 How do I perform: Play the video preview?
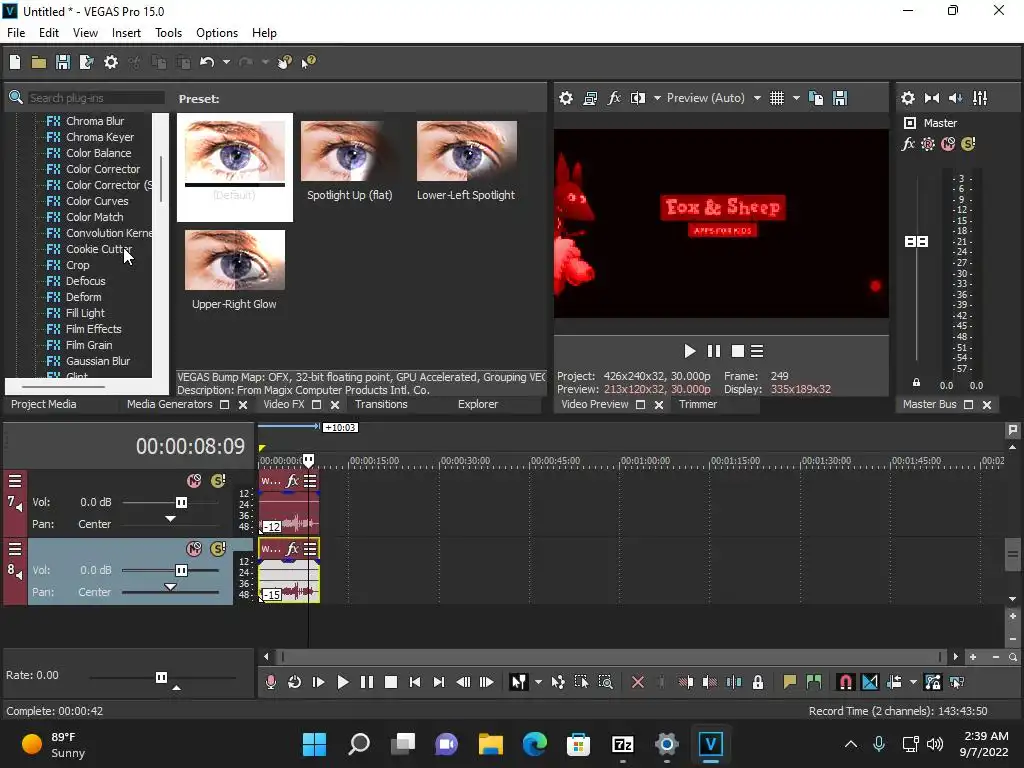tap(689, 351)
